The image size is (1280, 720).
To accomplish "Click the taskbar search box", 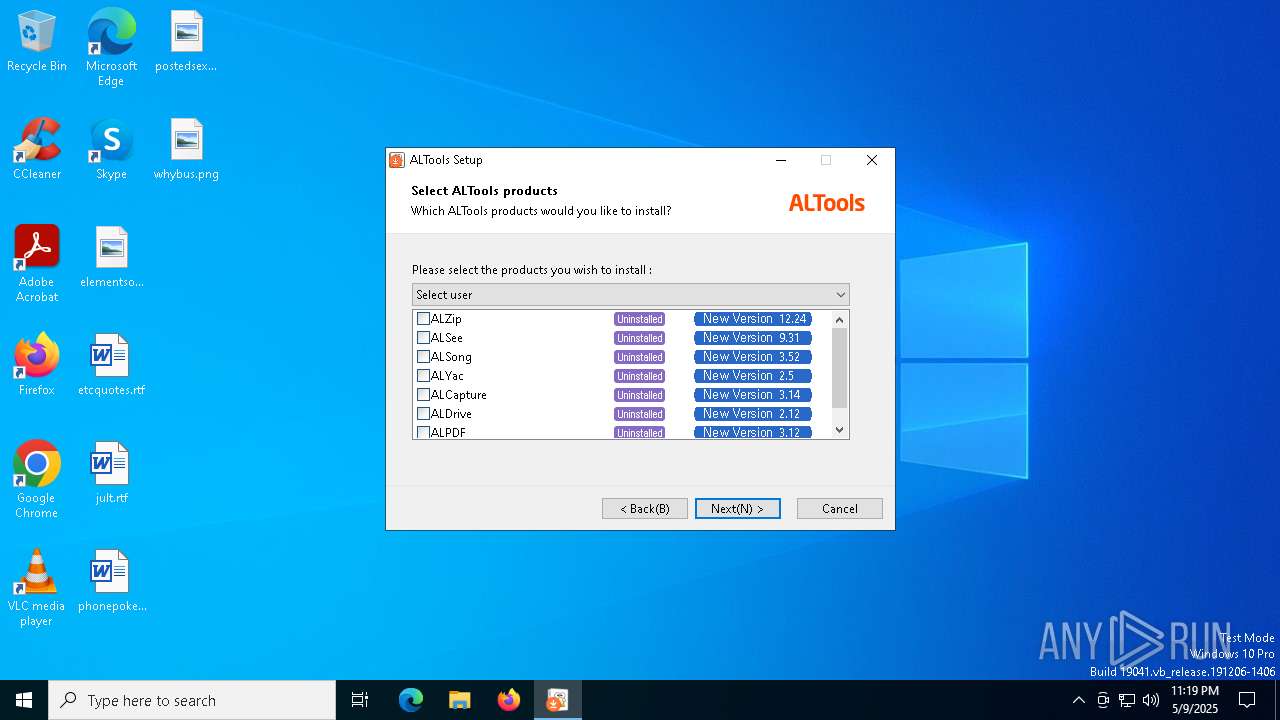I will click(192, 700).
